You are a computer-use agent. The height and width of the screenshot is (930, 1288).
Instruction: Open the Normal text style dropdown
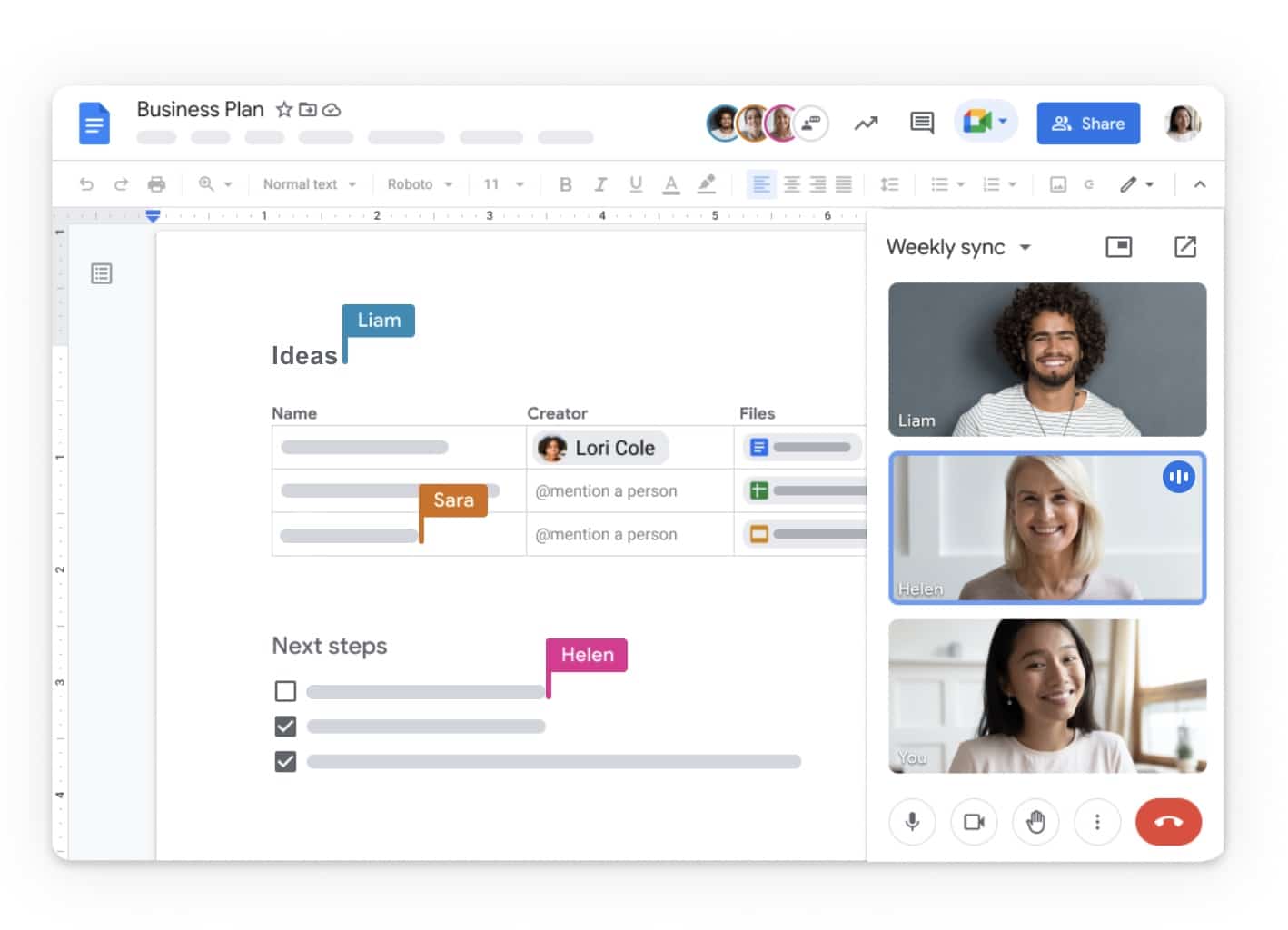tap(309, 184)
